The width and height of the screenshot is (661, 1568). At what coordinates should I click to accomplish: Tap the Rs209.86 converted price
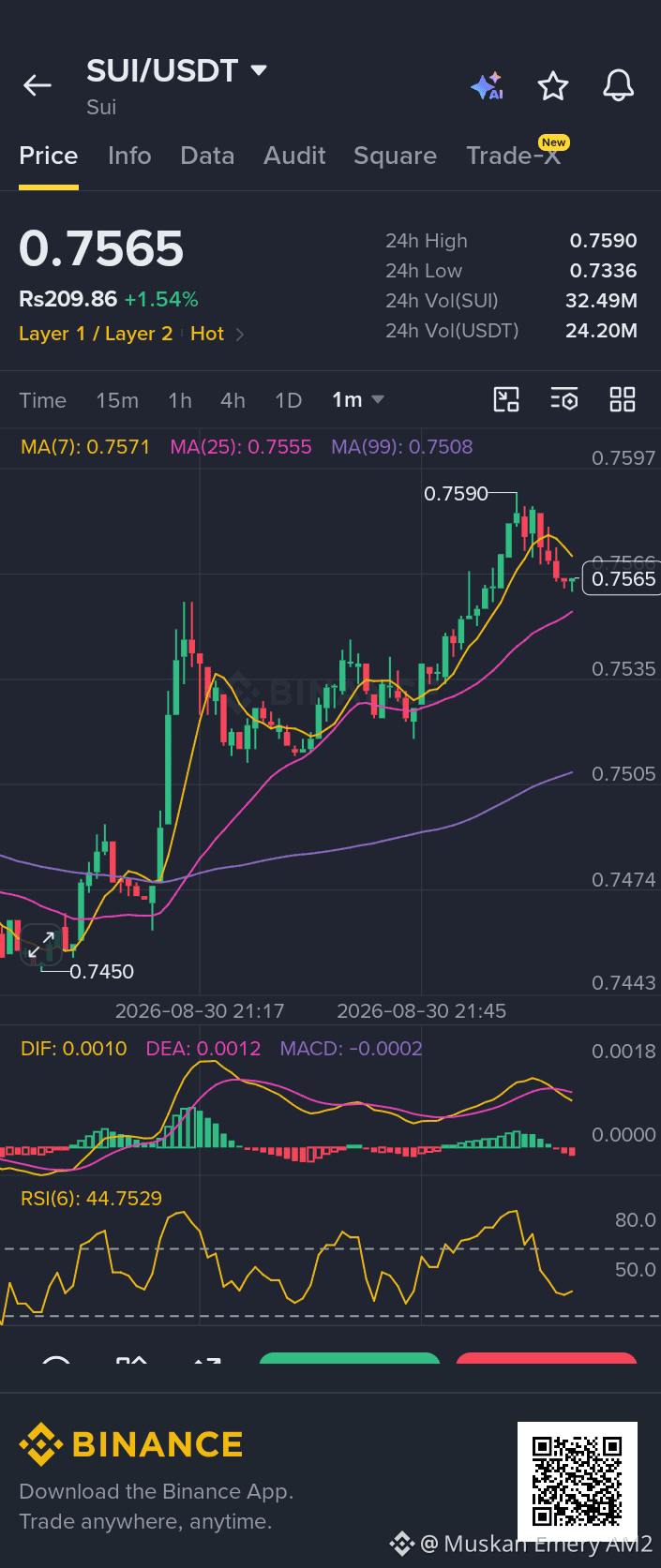[68, 300]
